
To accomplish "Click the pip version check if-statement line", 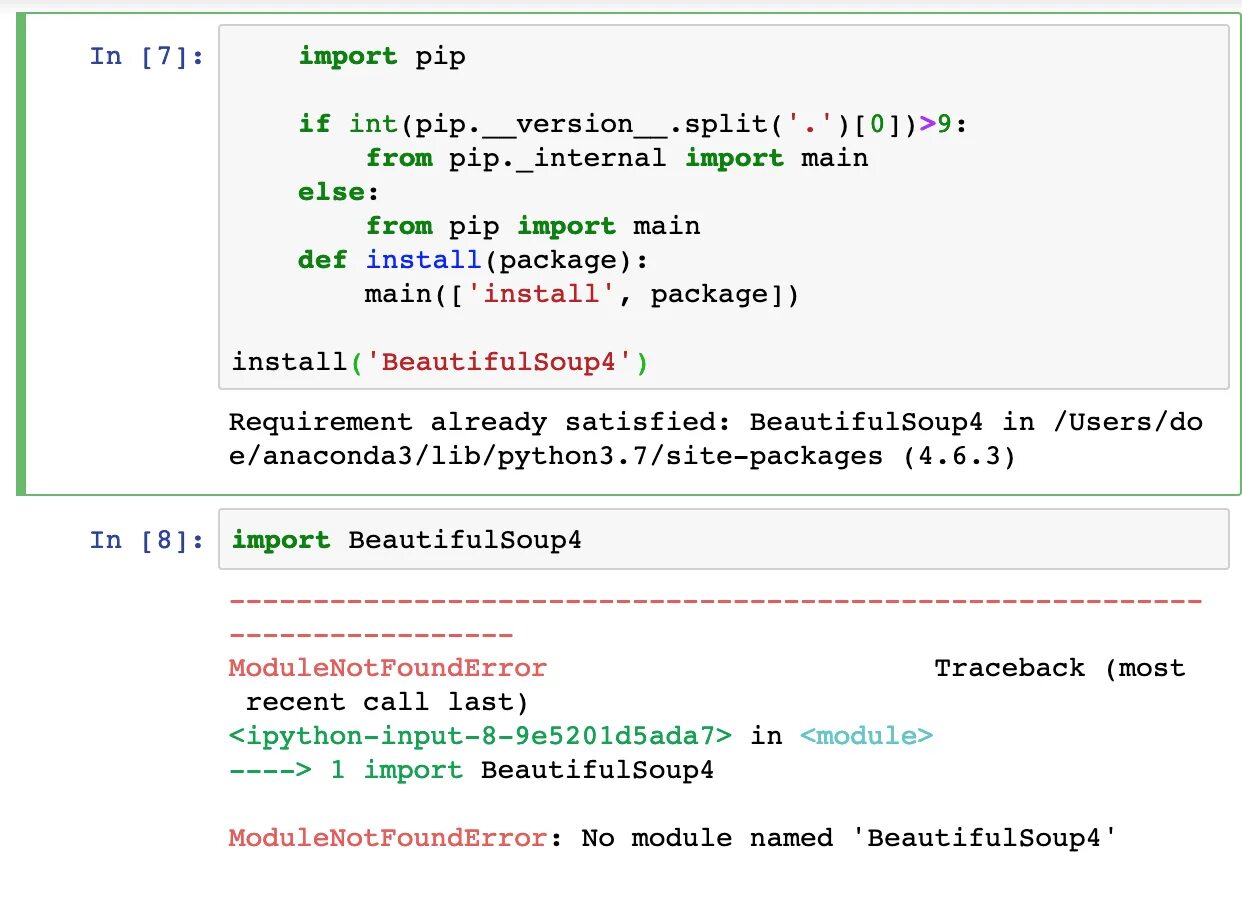I will pyautogui.click(x=634, y=124).
